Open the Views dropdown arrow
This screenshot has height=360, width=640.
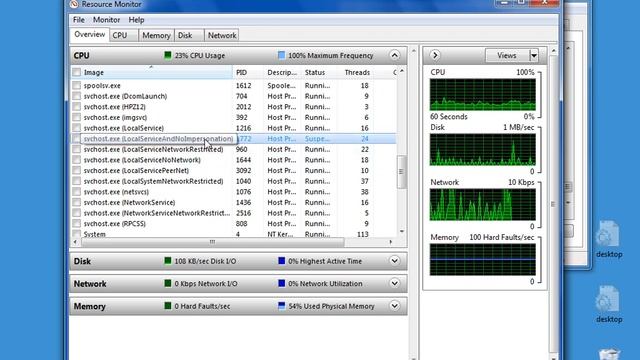534,55
